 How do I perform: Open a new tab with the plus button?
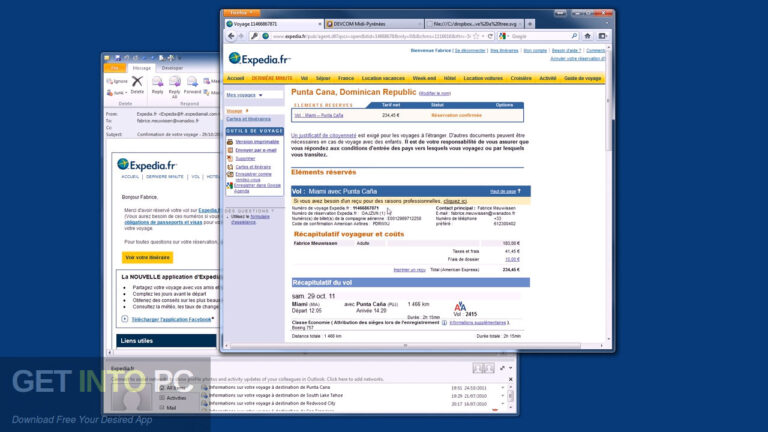point(529,24)
